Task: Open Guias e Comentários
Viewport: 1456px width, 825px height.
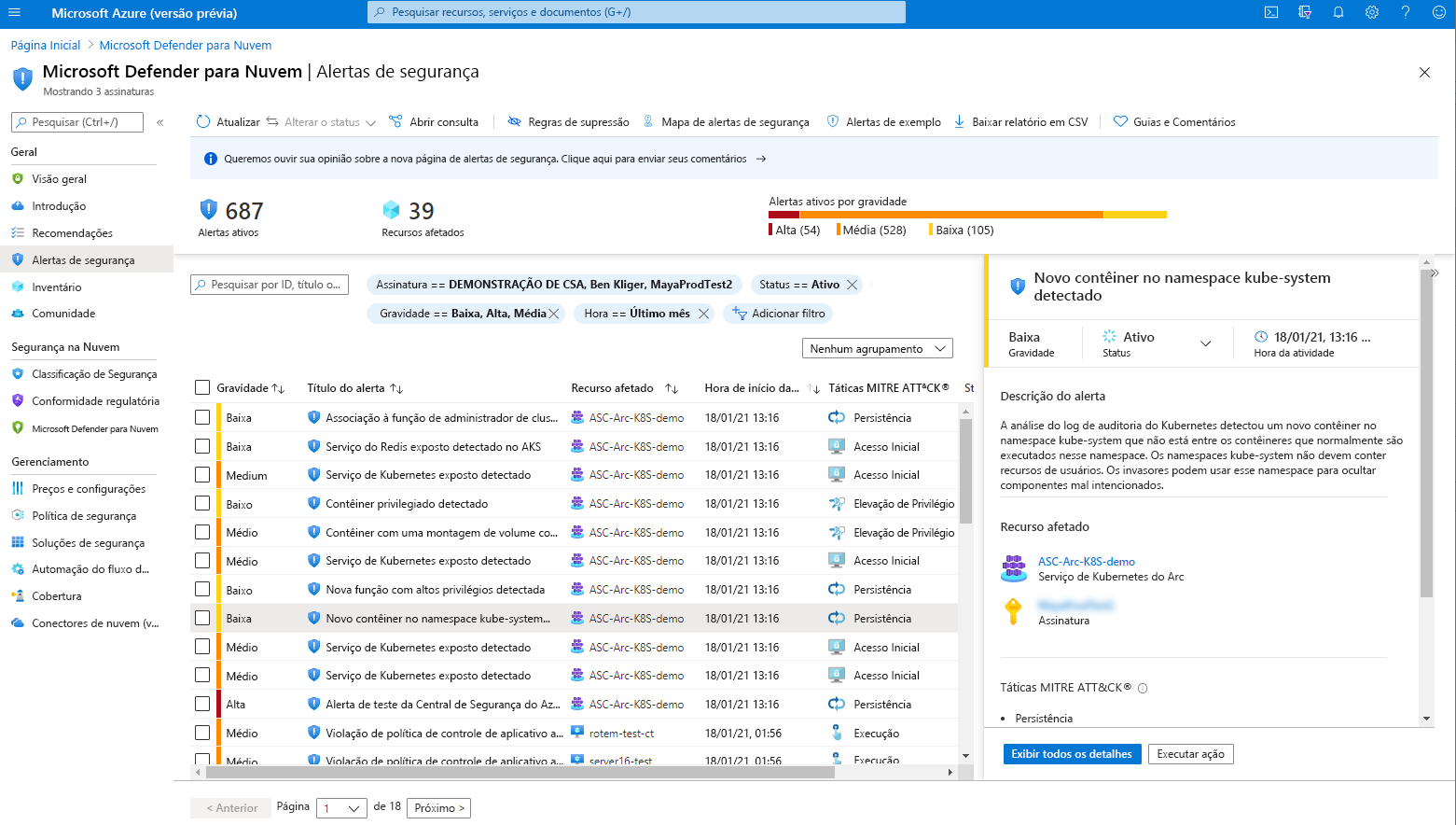Action: pyautogui.click(x=1174, y=121)
